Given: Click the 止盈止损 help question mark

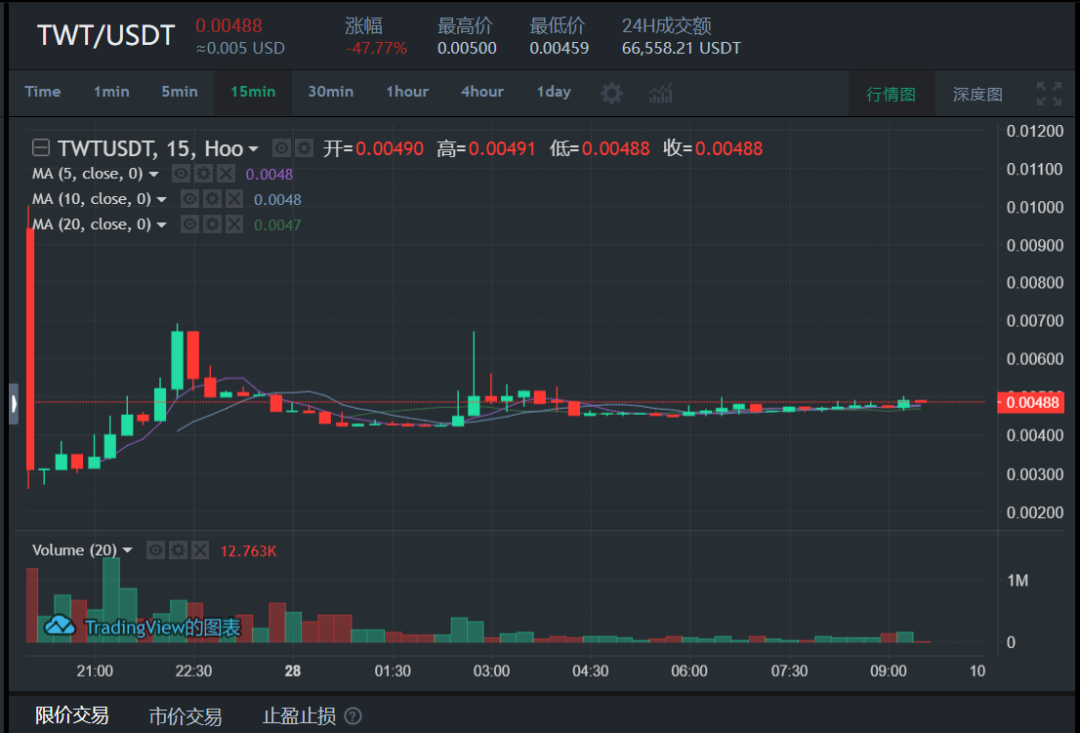Looking at the screenshot, I should 354,717.
